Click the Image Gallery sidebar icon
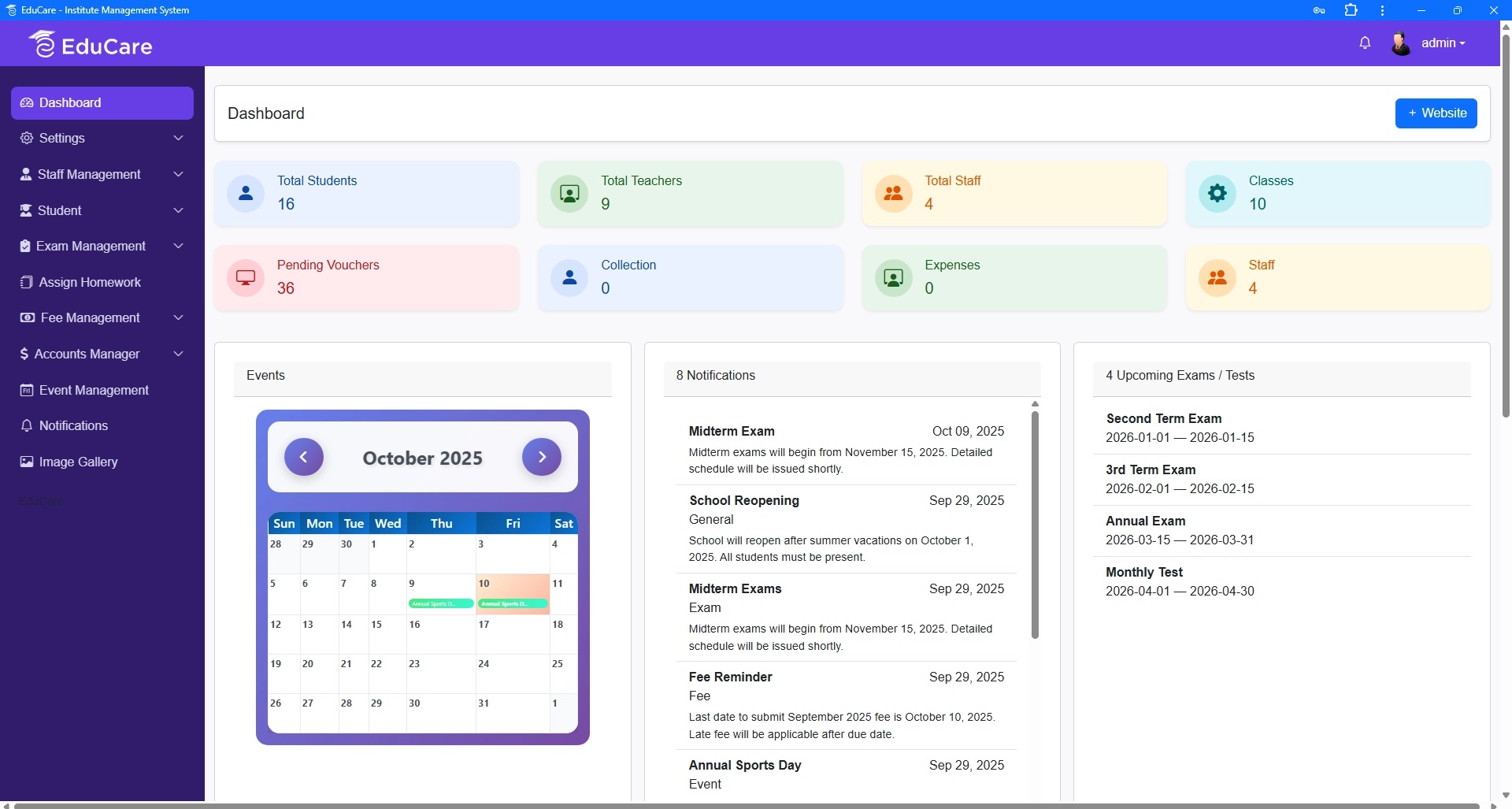 tap(27, 462)
